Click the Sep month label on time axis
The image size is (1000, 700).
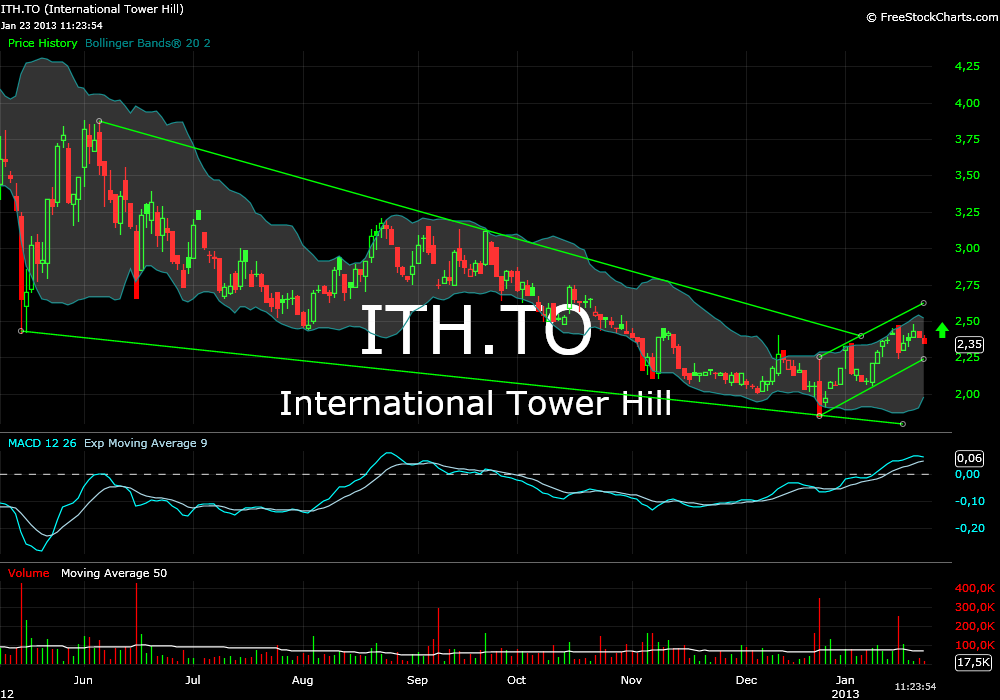click(418, 680)
